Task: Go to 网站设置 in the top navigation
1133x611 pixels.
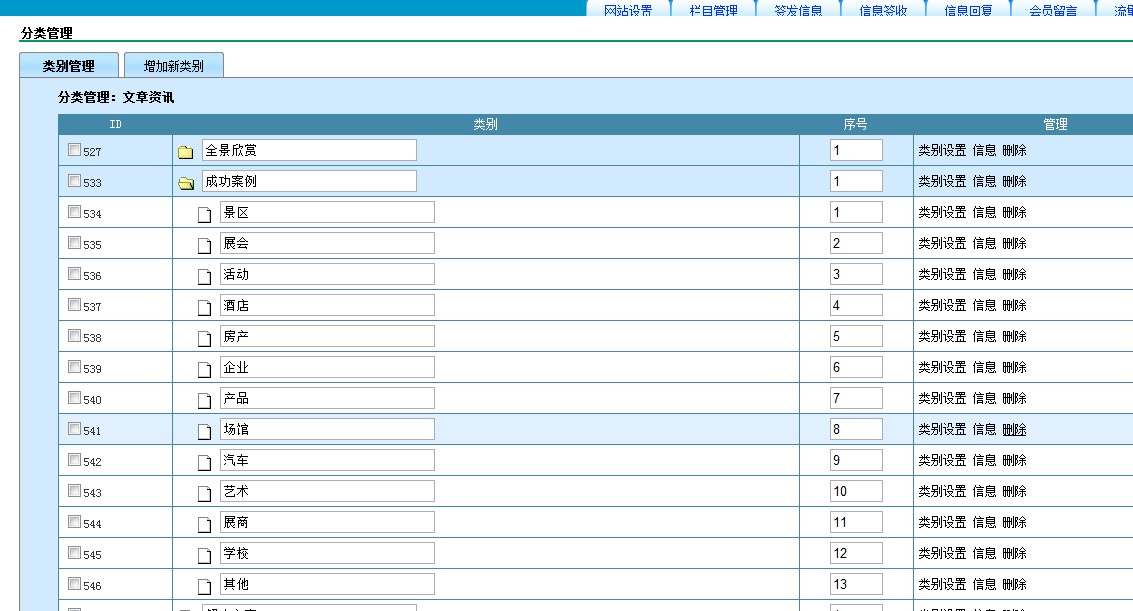Action: tap(628, 11)
